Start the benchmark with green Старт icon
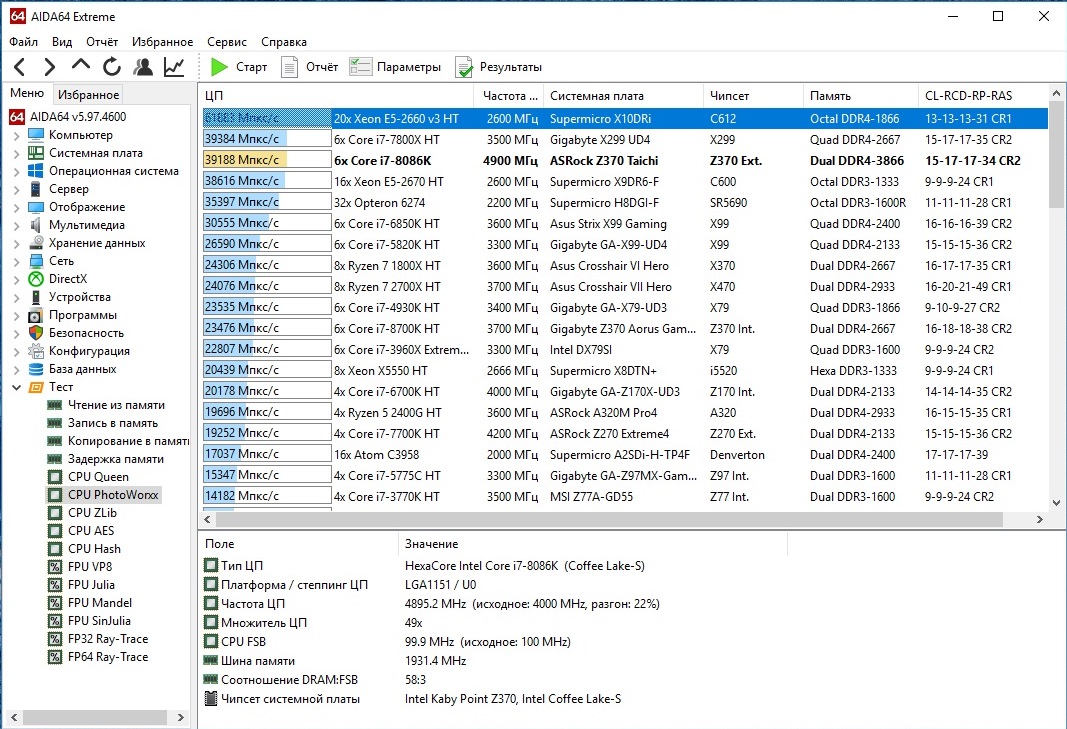1067x729 pixels. (239, 67)
